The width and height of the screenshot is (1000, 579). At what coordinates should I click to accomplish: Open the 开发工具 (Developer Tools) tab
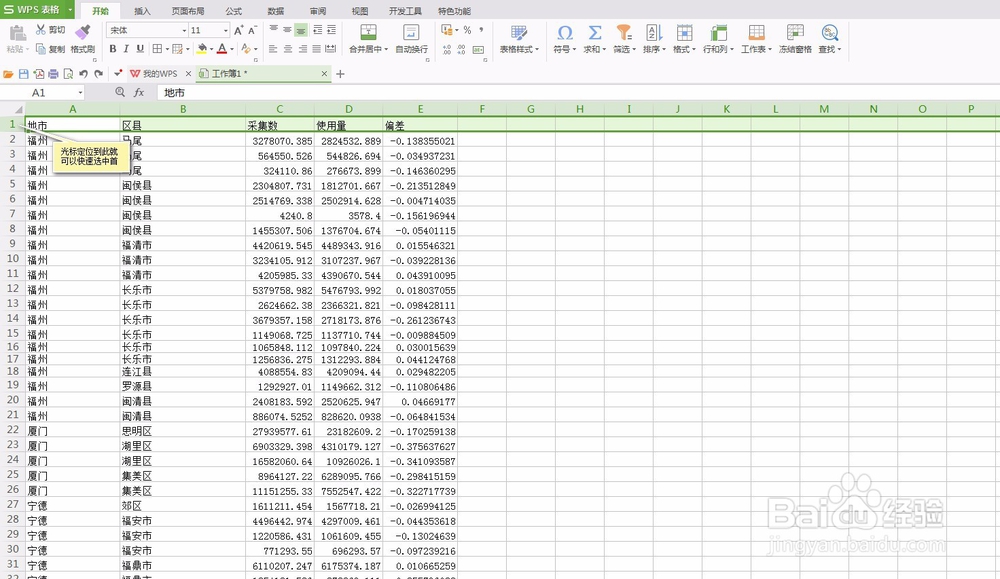coord(405,11)
